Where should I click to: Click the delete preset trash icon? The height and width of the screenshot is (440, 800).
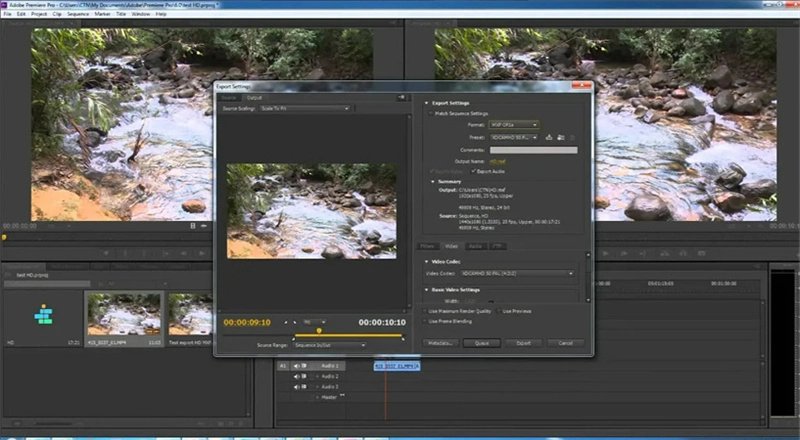coord(572,137)
